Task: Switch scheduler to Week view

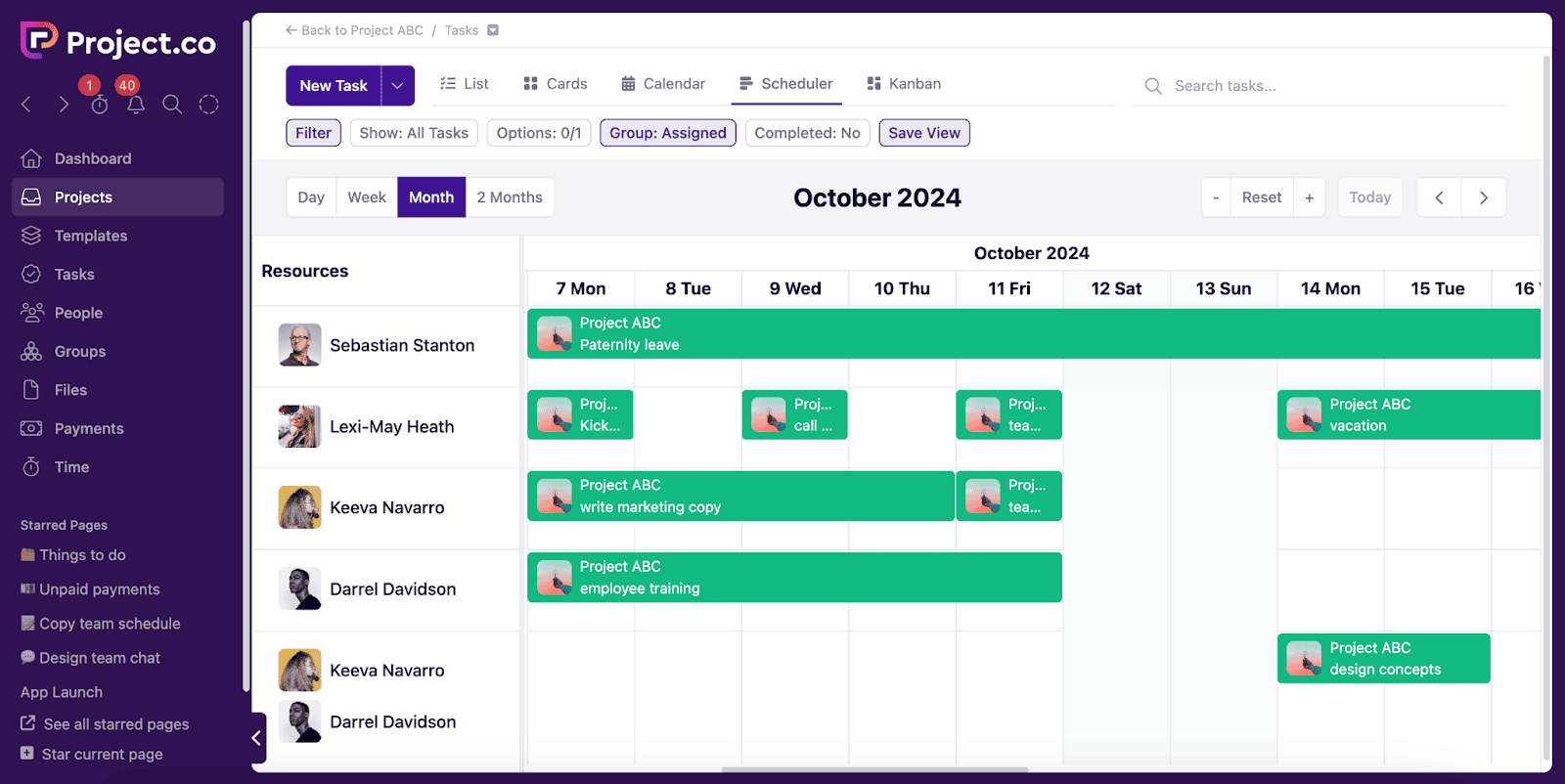Action: (x=367, y=197)
